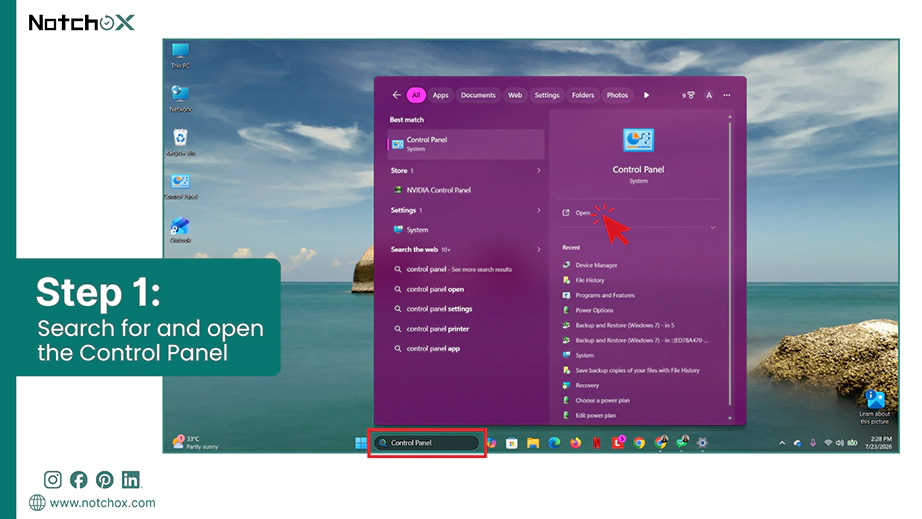Open the Netflix app on the taskbar
Viewport: 922px width, 519px height.
[596, 443]
